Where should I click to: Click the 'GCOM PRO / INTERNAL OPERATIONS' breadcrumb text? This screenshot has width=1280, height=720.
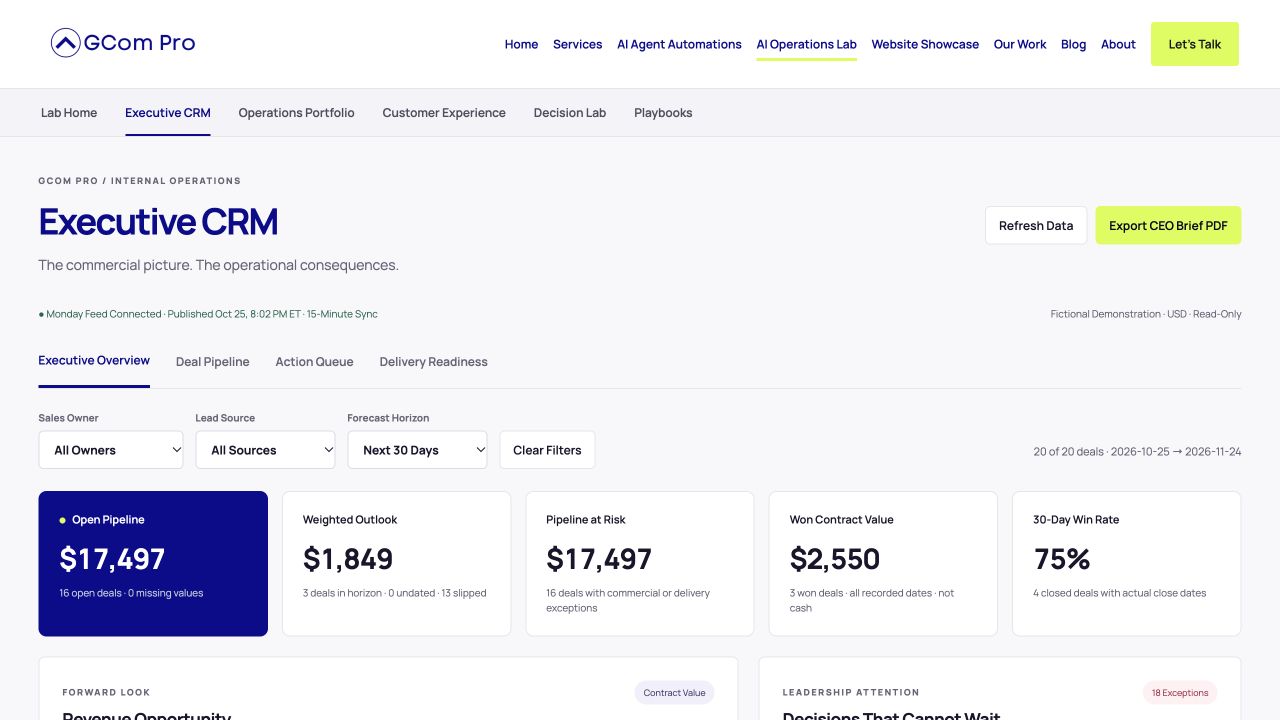140,181
